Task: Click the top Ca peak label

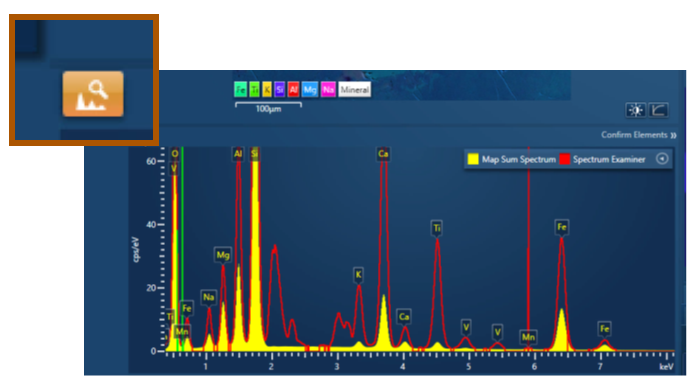Action: (383, 154)
